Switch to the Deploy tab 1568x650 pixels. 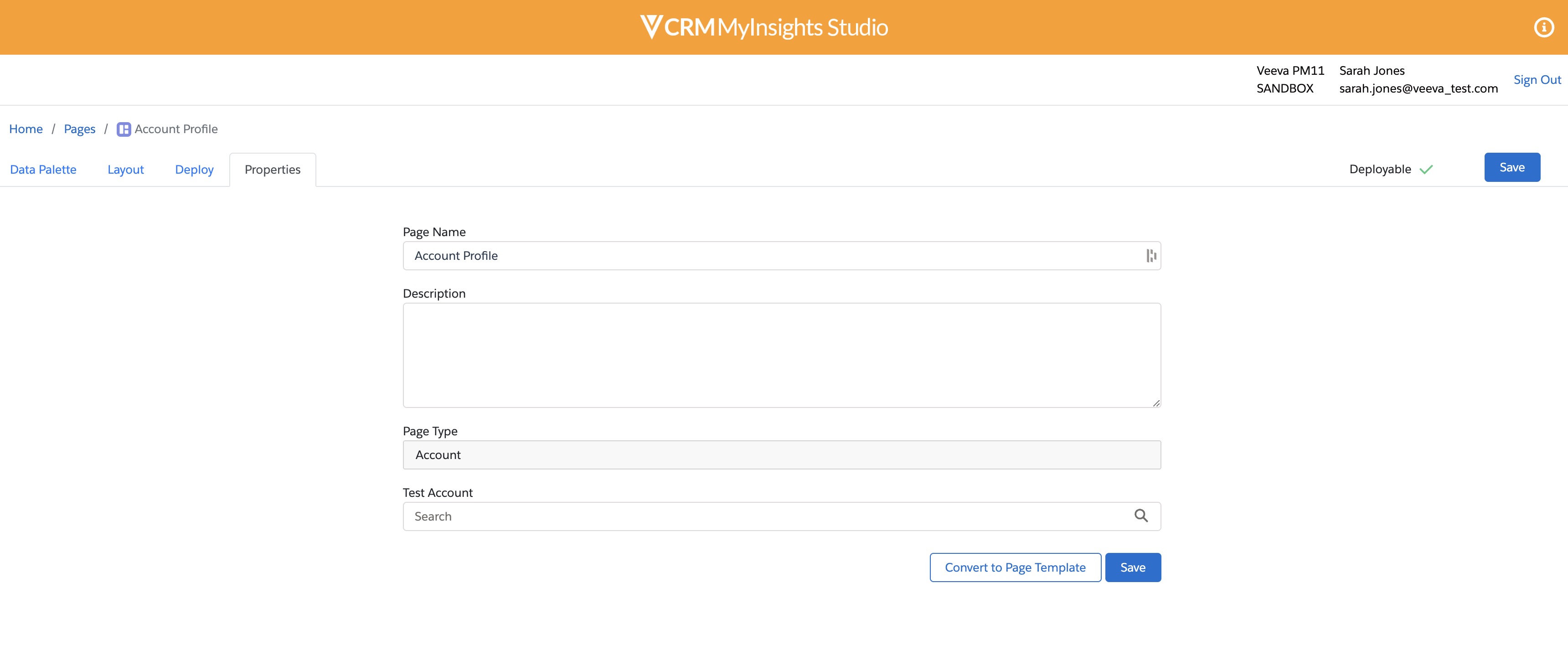[x=194, y=169]
